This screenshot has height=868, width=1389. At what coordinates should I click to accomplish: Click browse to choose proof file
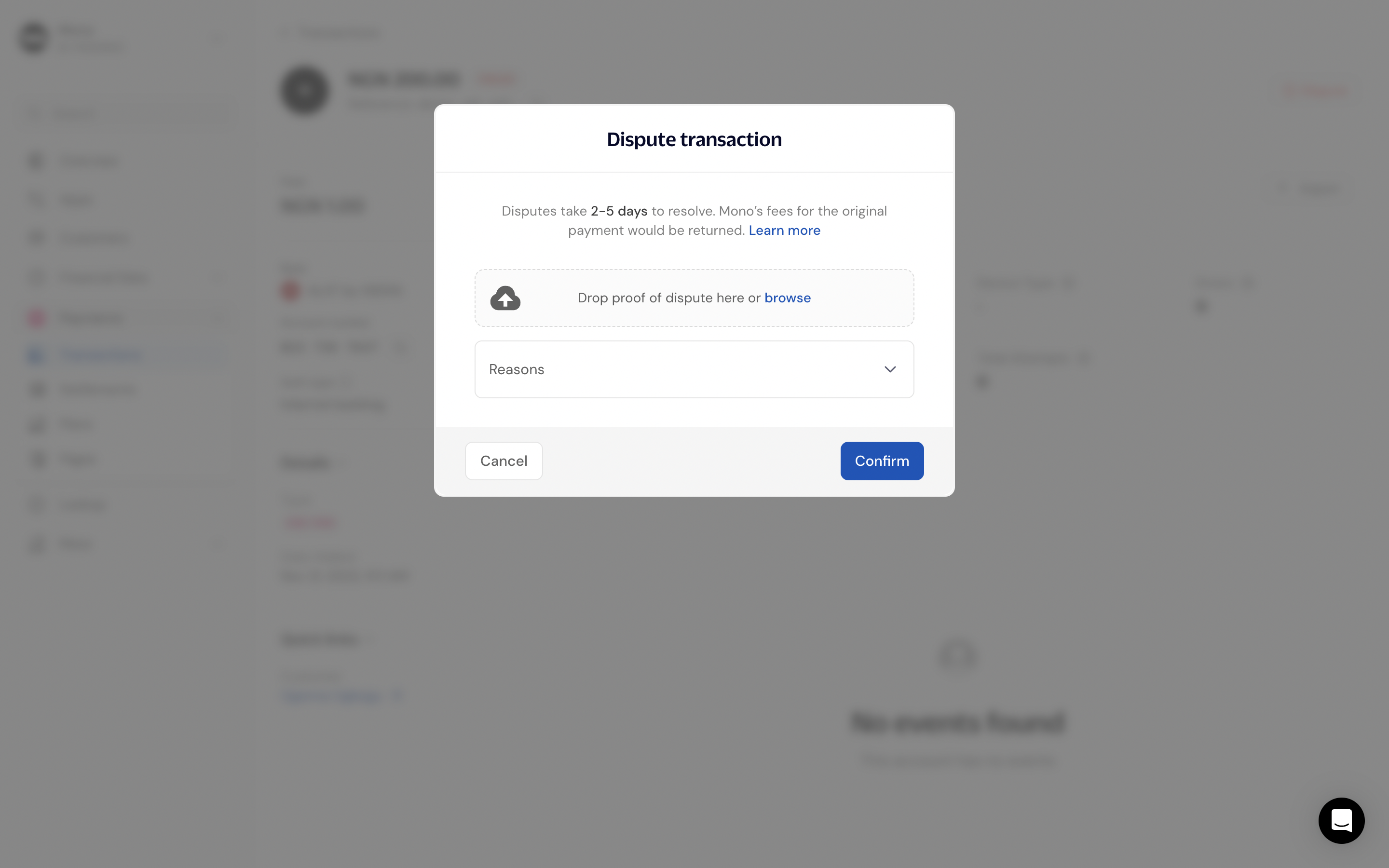(x=788, y=298)
